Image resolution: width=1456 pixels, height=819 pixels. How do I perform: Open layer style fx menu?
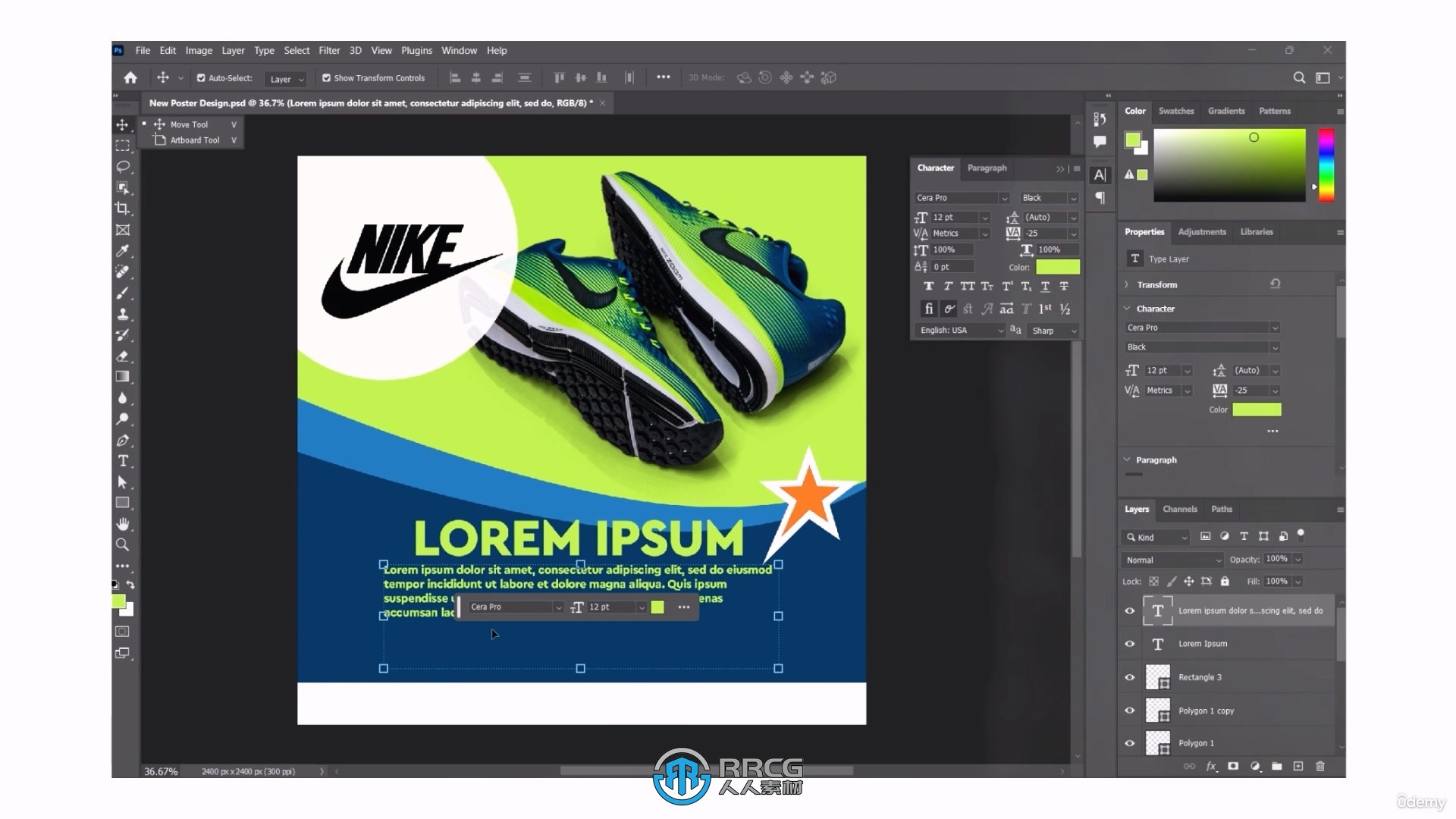[x=1211, y=767]
